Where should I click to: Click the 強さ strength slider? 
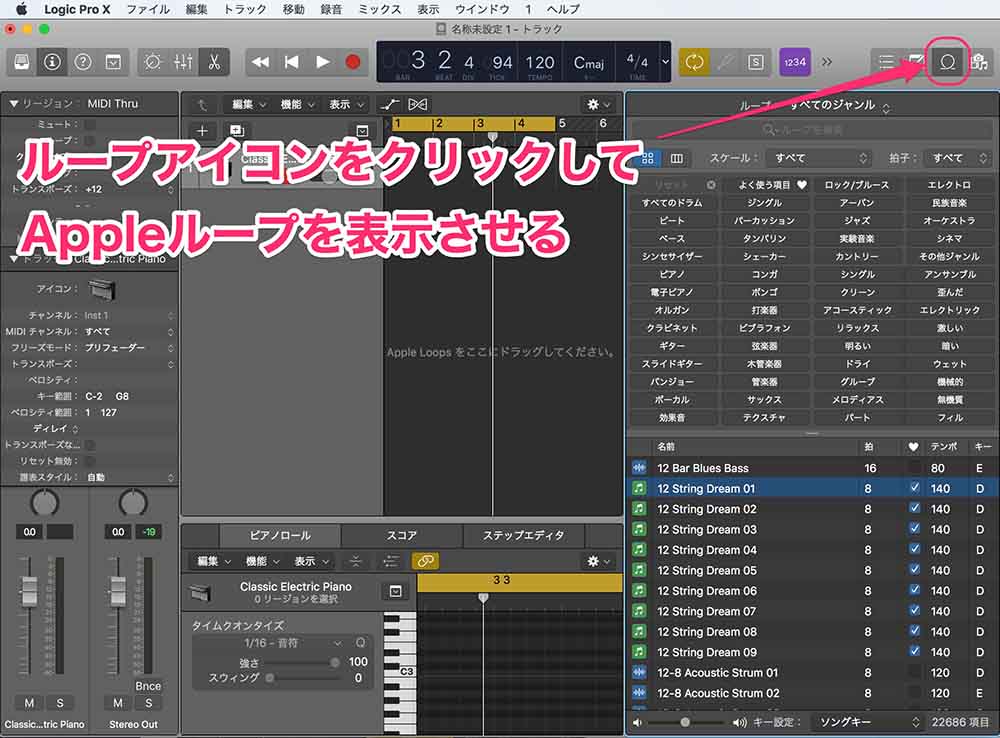303,662
